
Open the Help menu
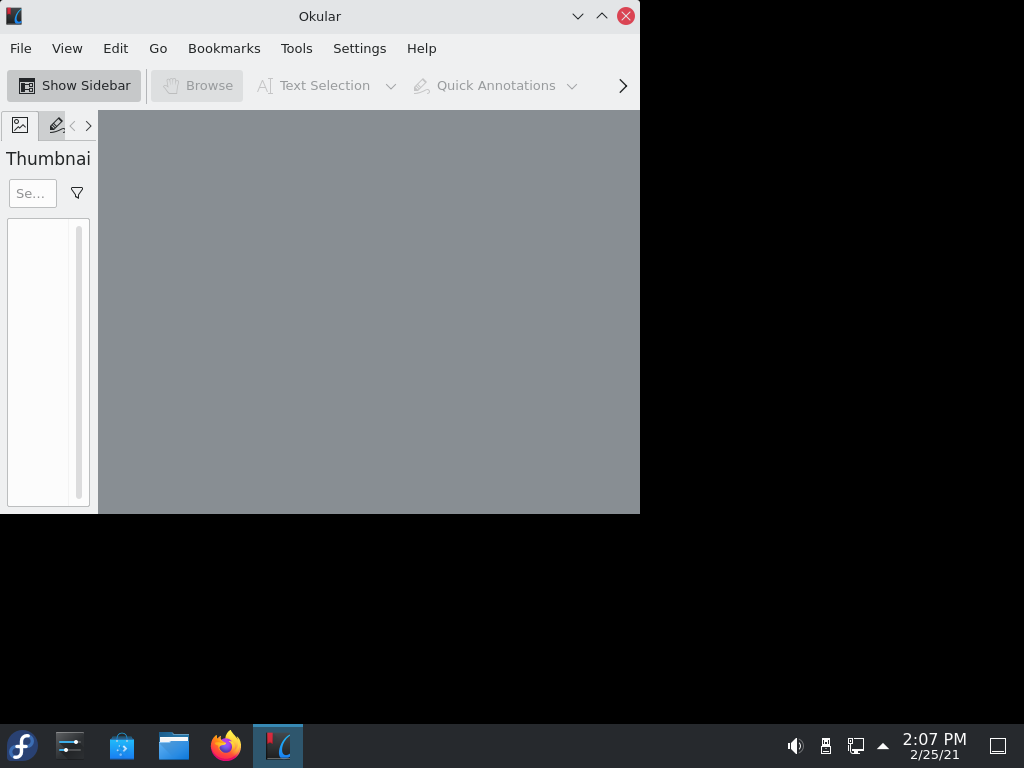(x=421, y=49)
